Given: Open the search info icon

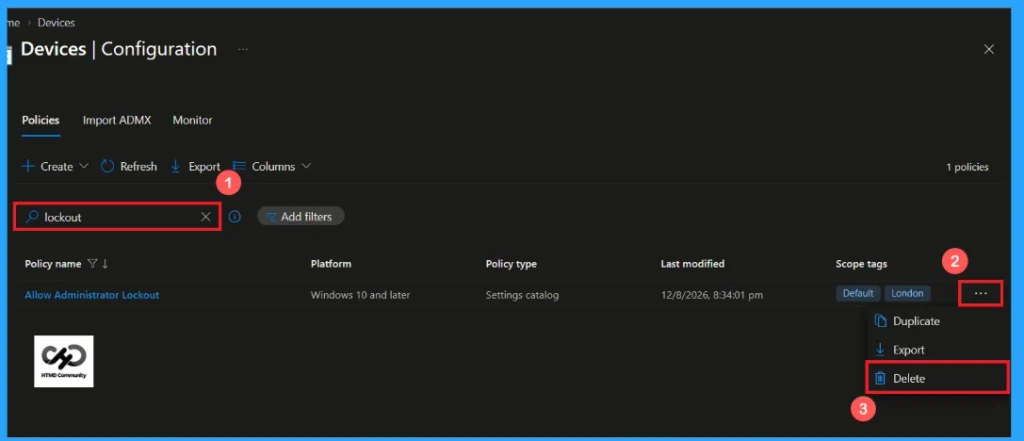Looking at the screenshot, I should tap(234, 217).
